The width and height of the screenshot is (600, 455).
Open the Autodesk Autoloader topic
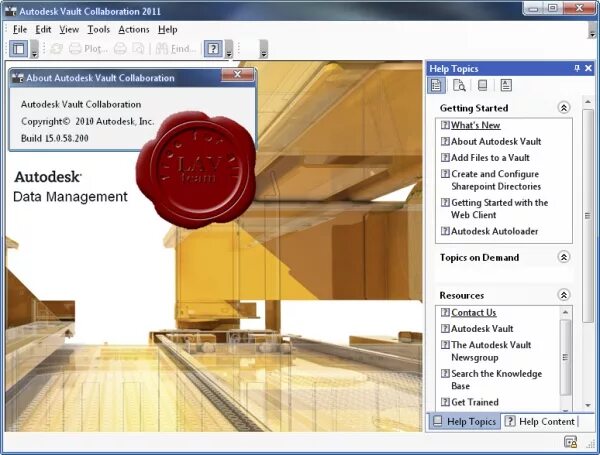coord(494,231)
